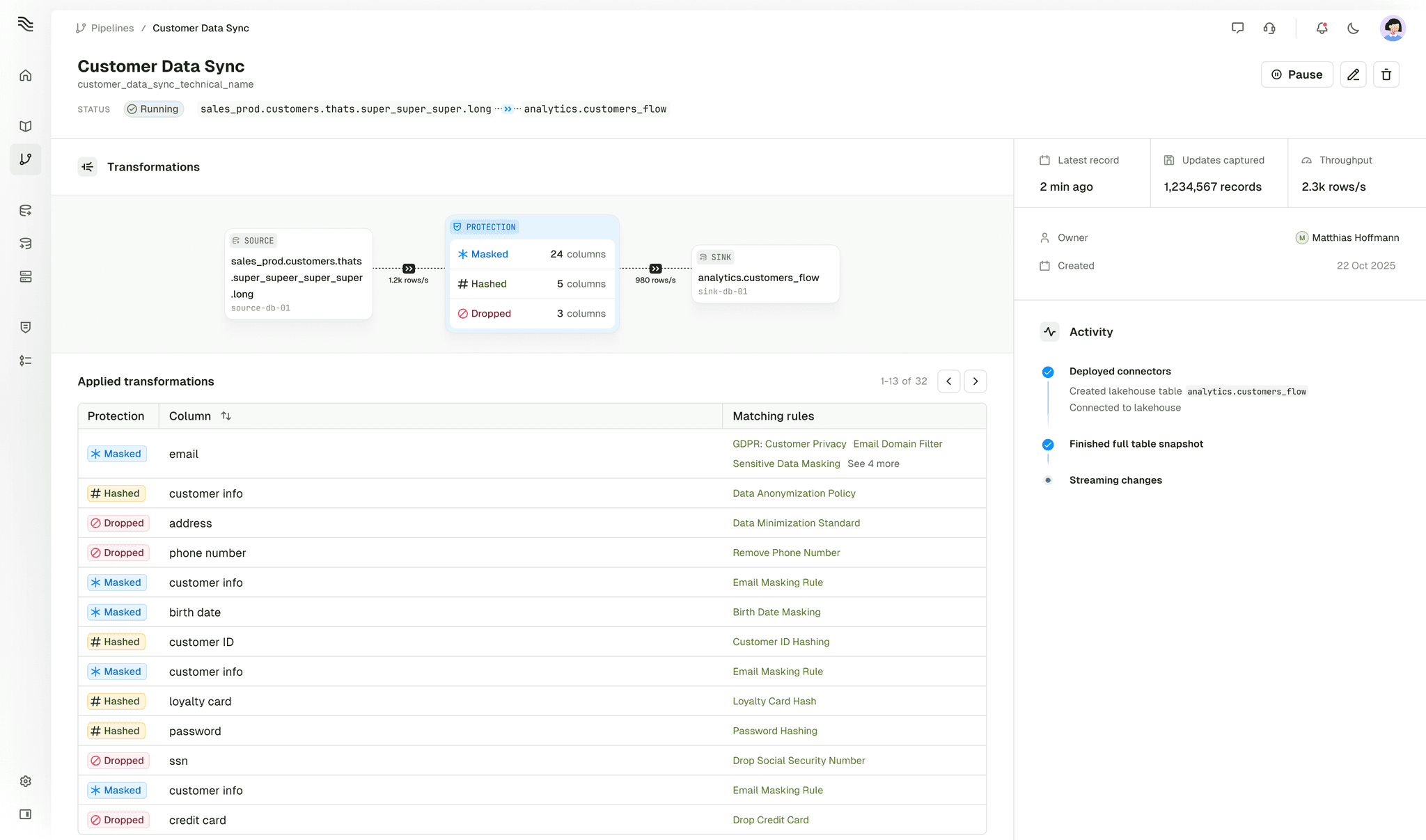
Task: Open the pipelines branch icon in sidebar
Action: click(26, 159)
